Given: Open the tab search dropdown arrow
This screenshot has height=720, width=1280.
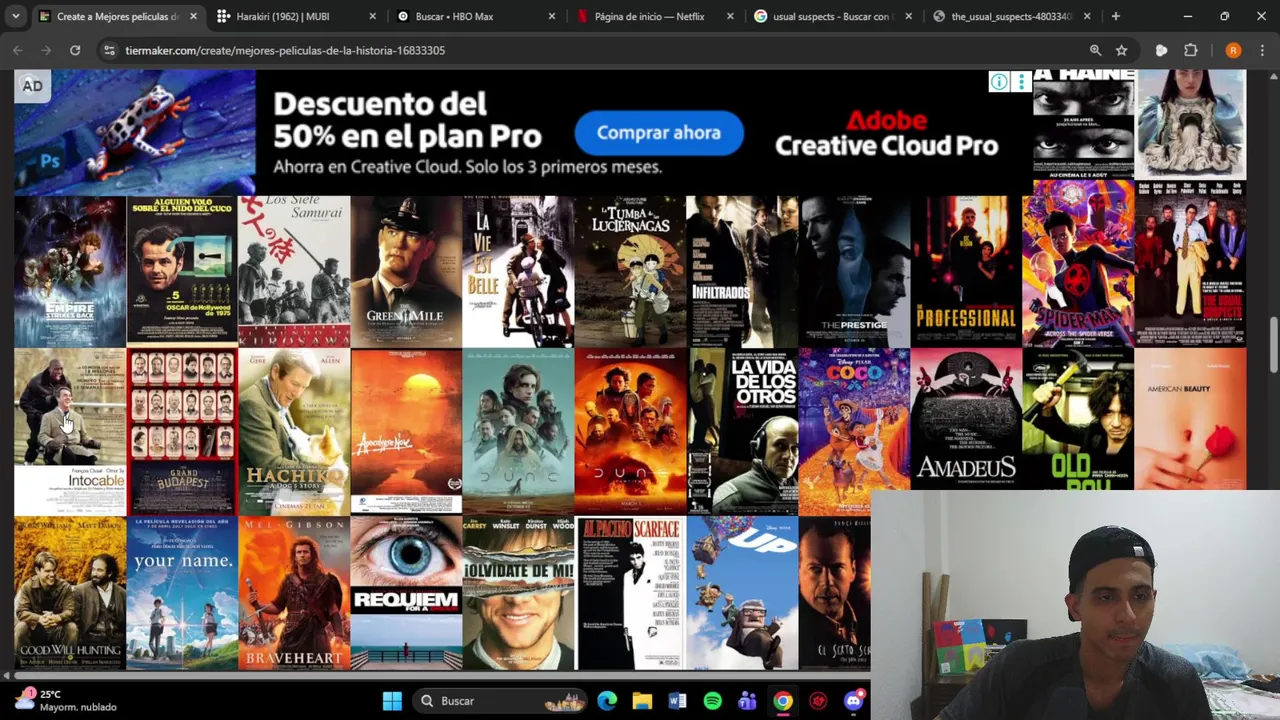Looking at the screenshot, I should (x=15, y=16).
